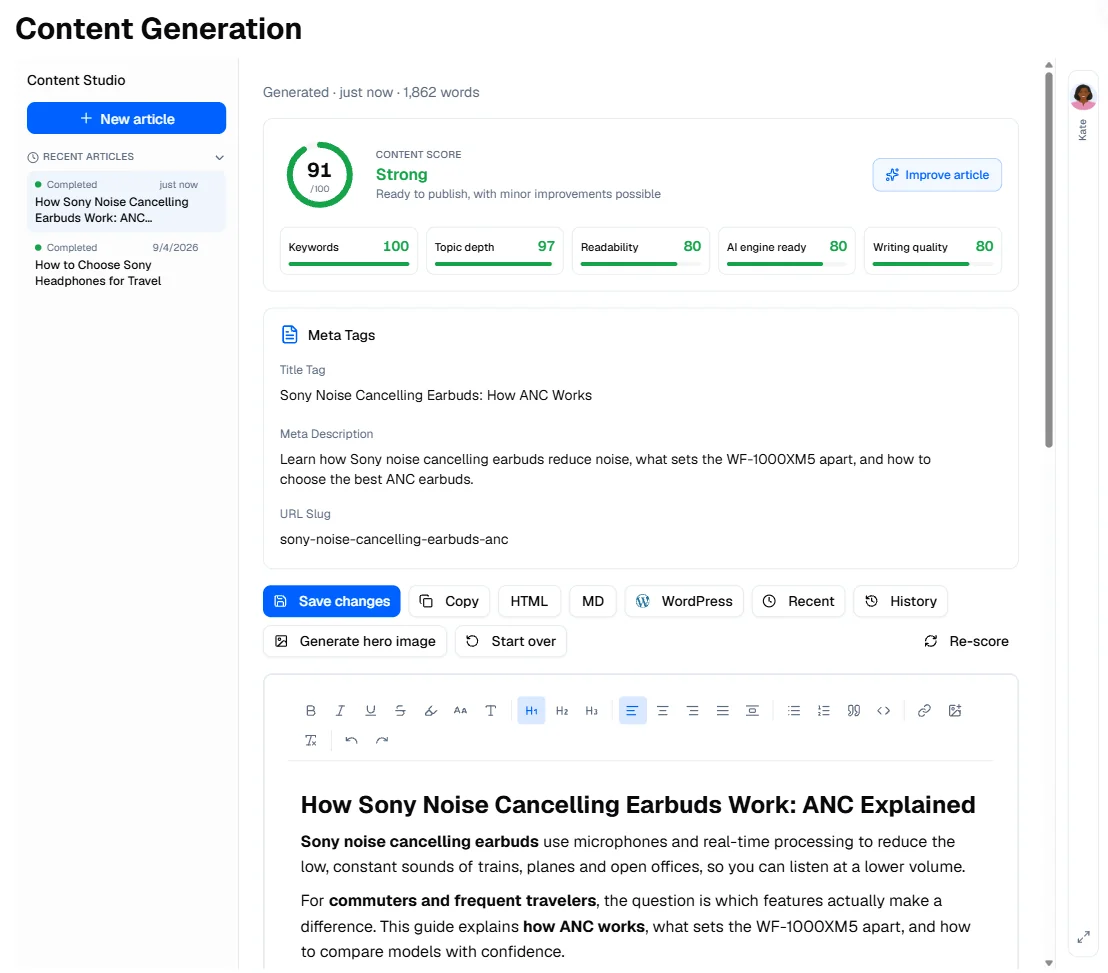
Task: Collapse the Recent Articles section
Action: pyautogui.click(x=220, y=157)
